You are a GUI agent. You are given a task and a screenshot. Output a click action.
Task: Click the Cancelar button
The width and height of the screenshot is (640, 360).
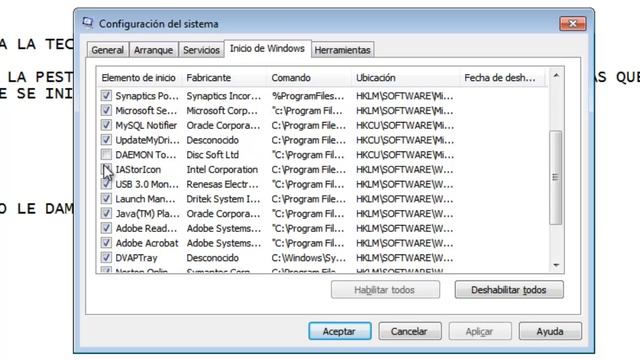tap(410, 331)
